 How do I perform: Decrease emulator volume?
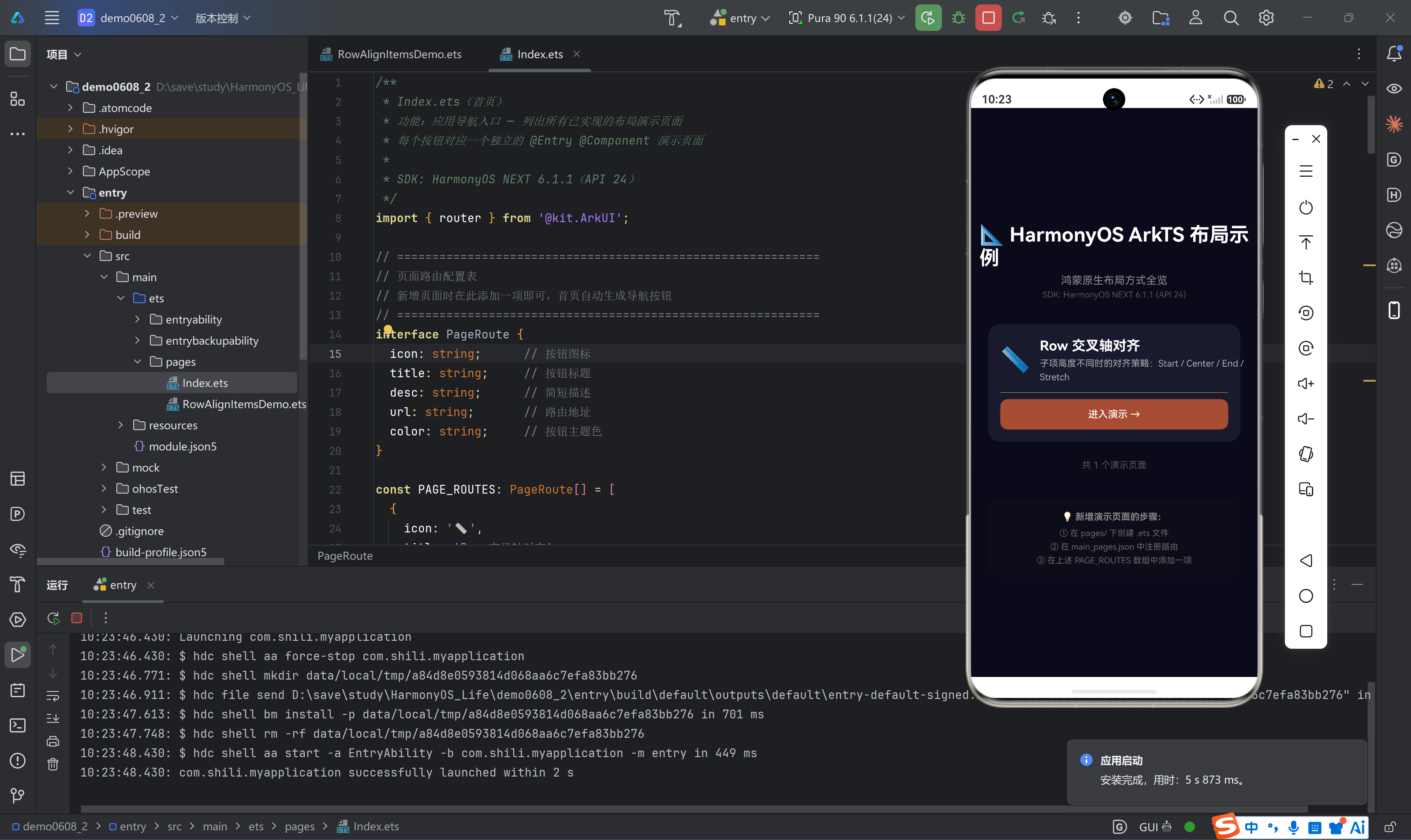pyautogui.click(x=1306, y=418)
